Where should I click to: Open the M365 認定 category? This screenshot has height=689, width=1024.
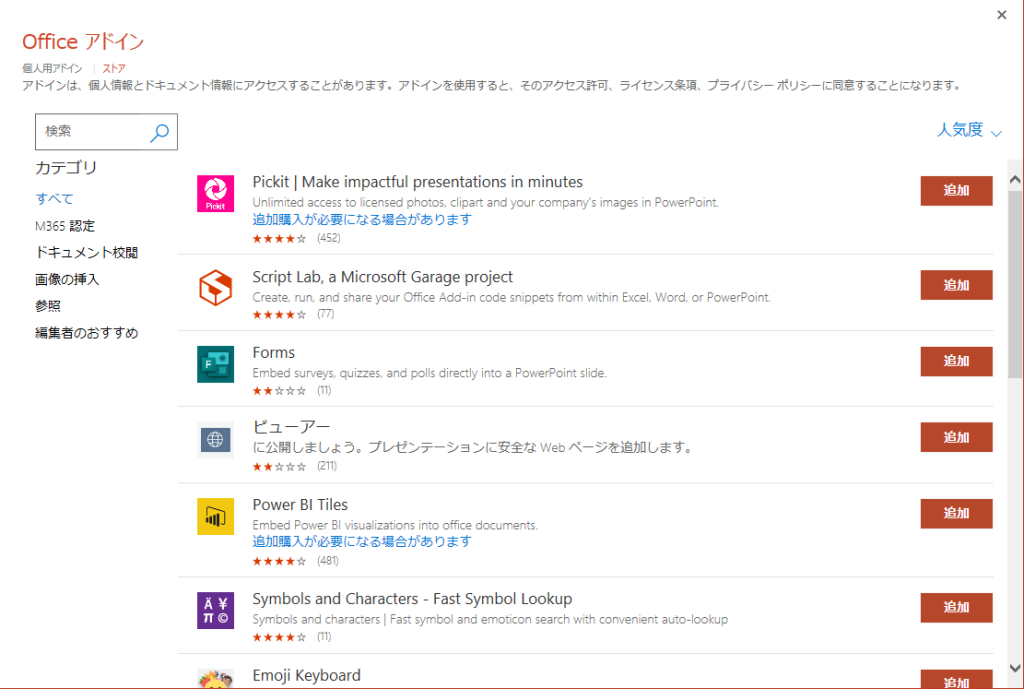(x=68, y=225)
